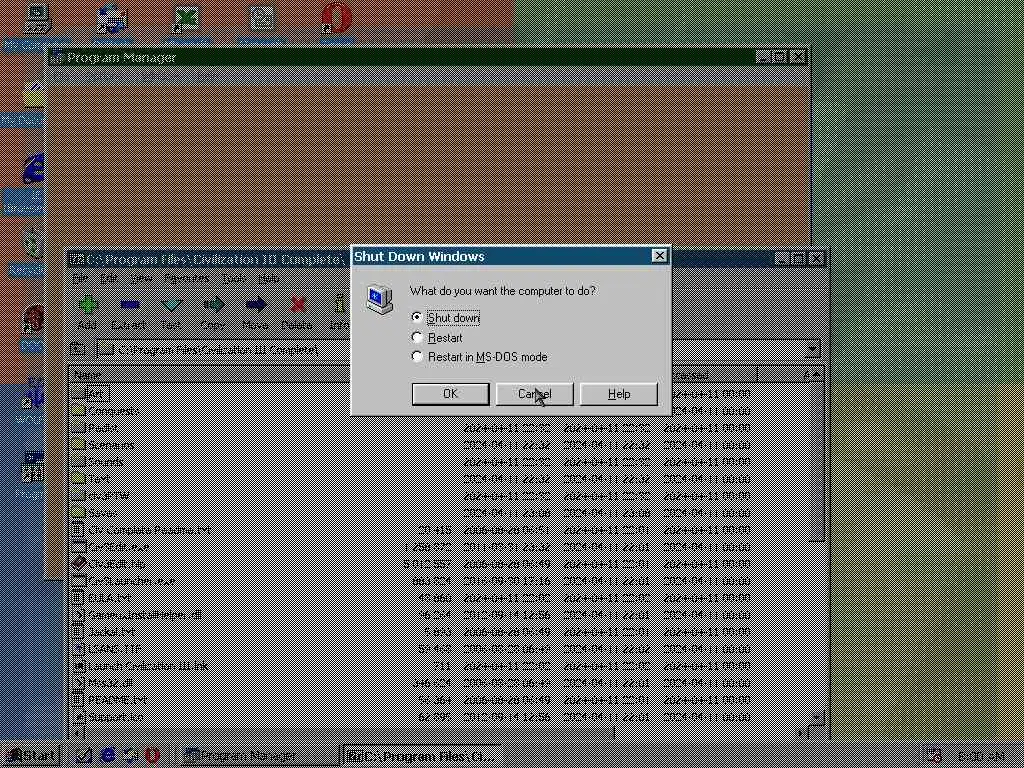
Task: Select the Restart radio option
Action: coord(437,338)
